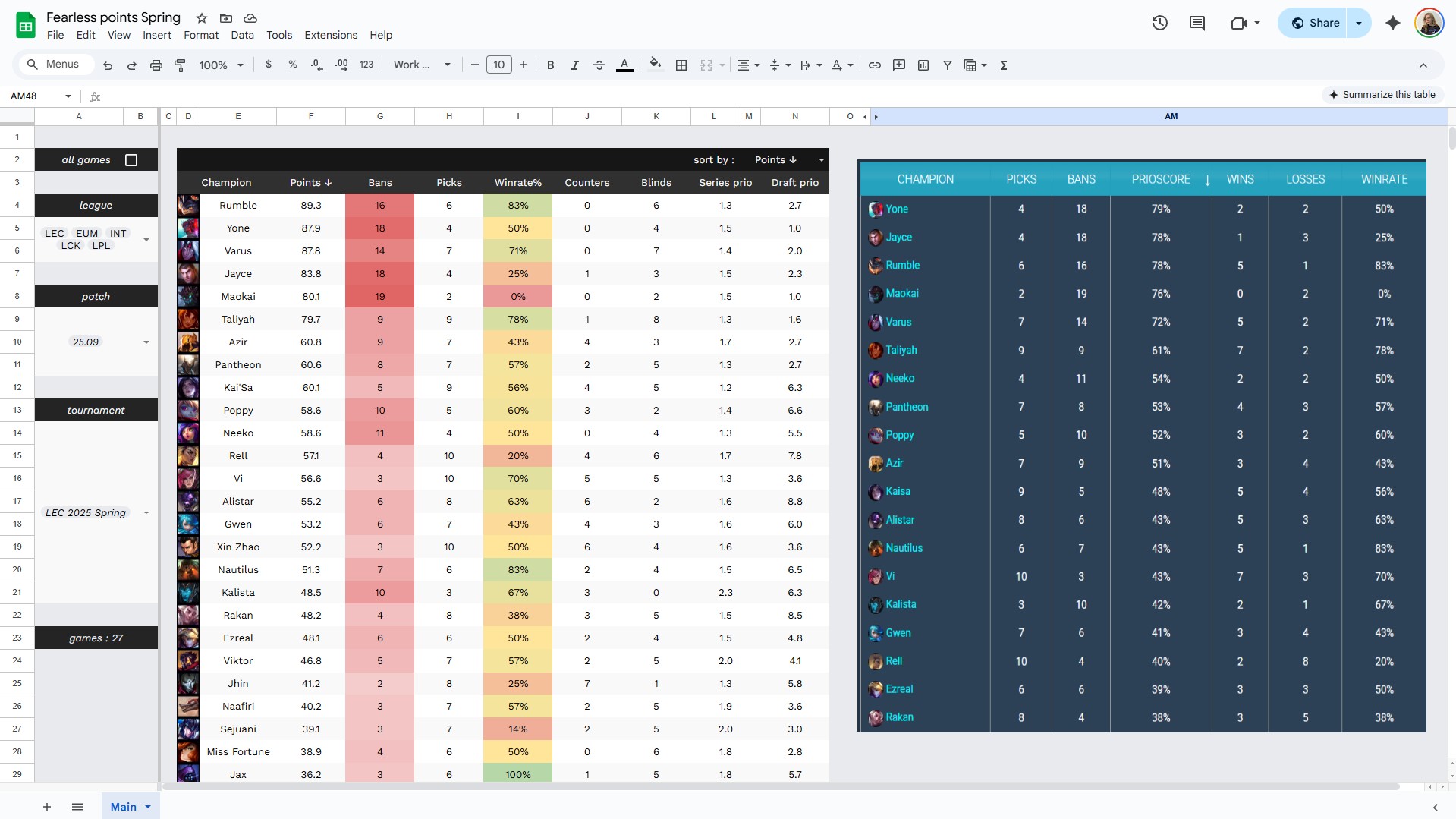Star the Fearless points Spring document
The image size is (1456, 819).
pos(202,17)
